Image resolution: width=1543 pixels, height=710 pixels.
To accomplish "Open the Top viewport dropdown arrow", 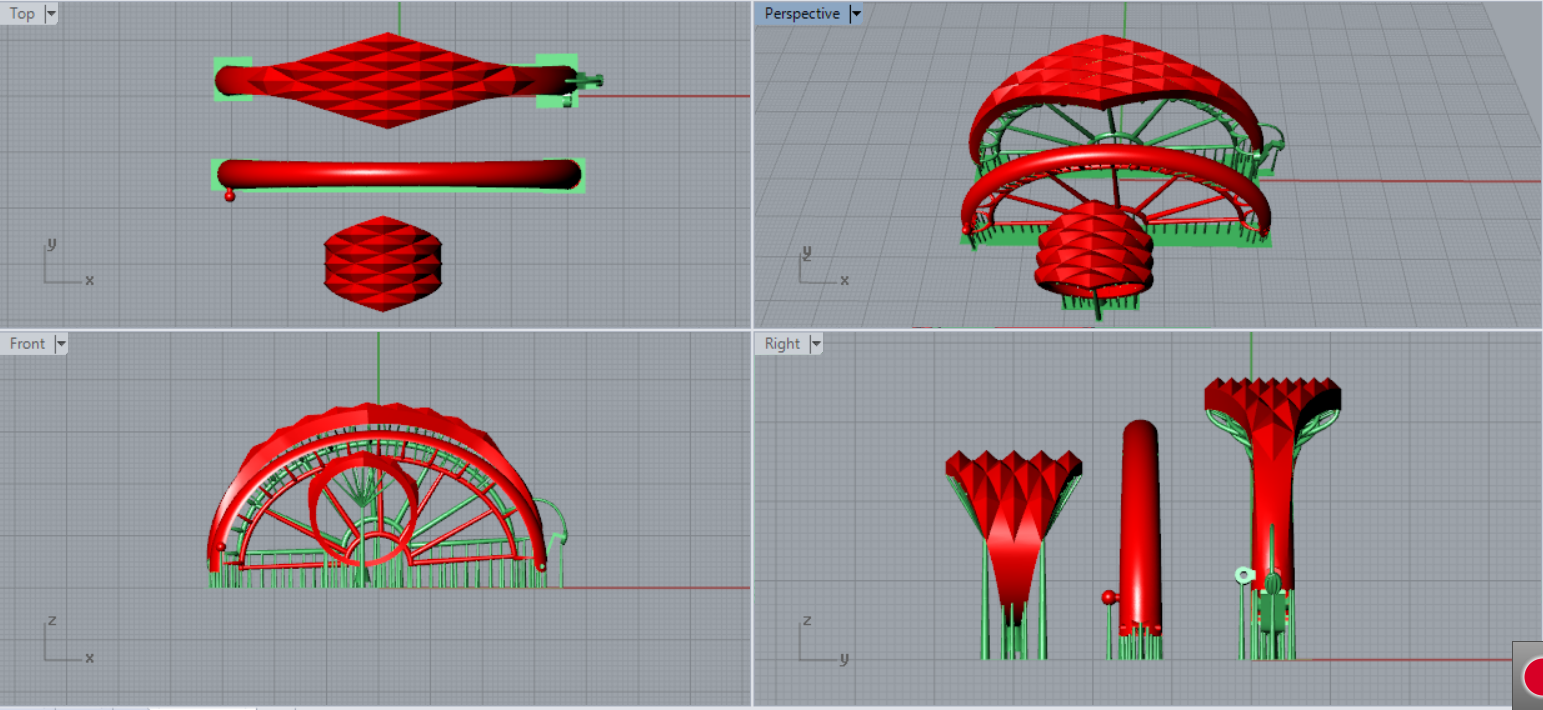I will (51, 14).
